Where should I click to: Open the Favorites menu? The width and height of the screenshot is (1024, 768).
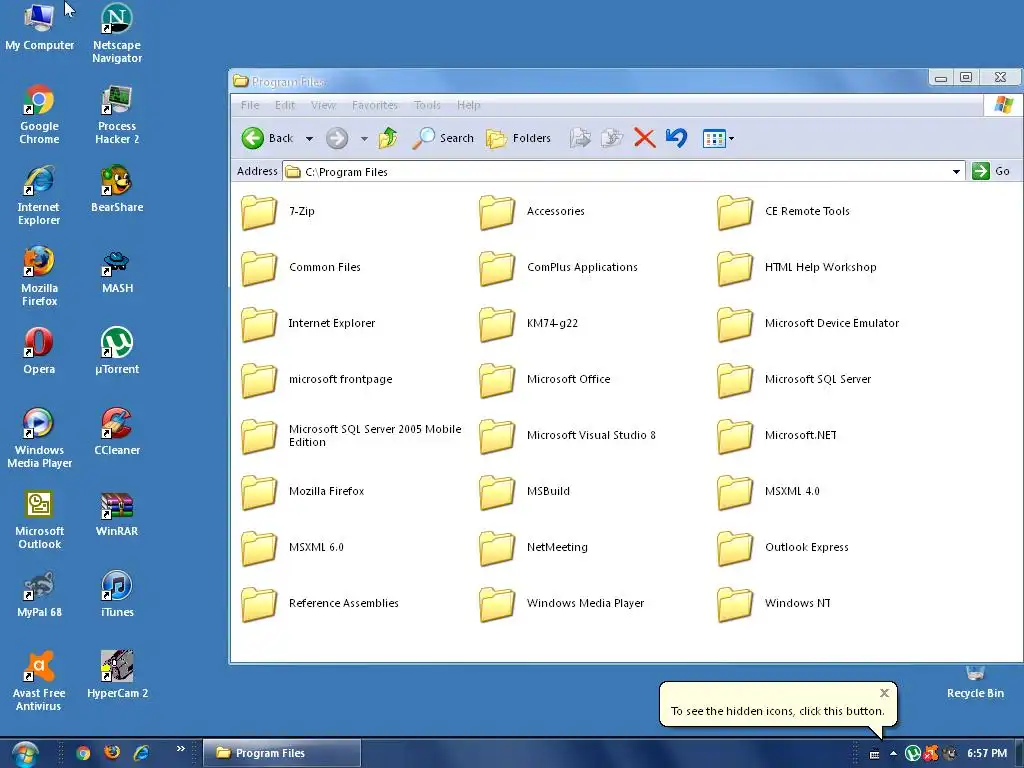(x=375, y=105)
